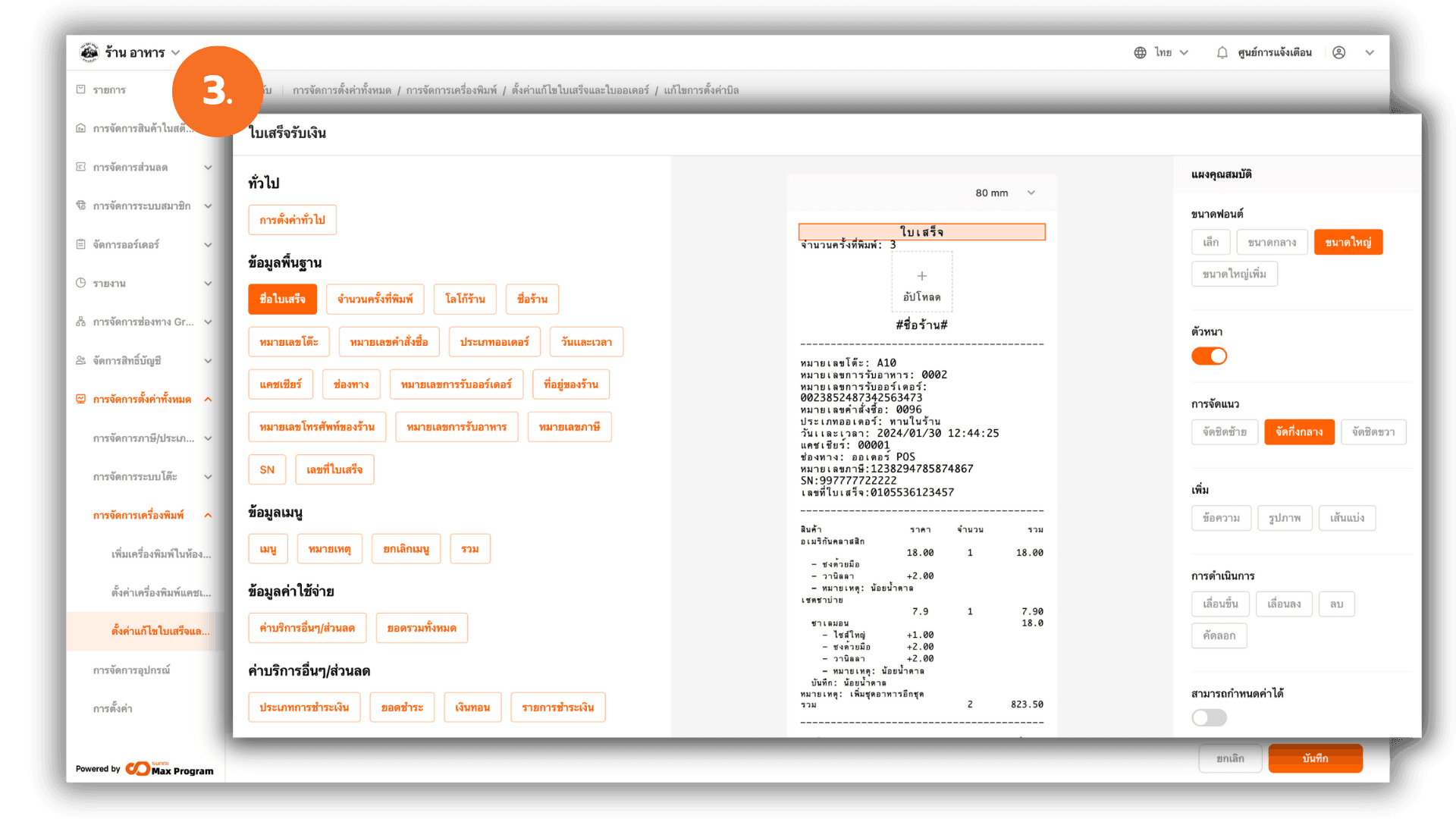Enable the สามารถกำหนดค่าได้ switch
This screenshot has height=819, width=1456.
tap(1209, 717)
